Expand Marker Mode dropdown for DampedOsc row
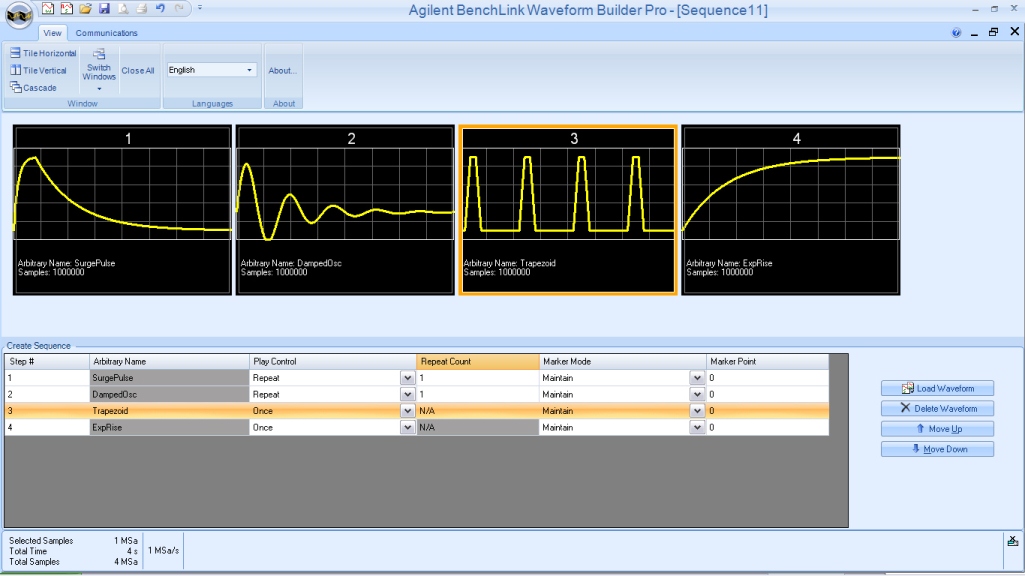Viewport: 1025px width, 576px height. click(696, 395)
